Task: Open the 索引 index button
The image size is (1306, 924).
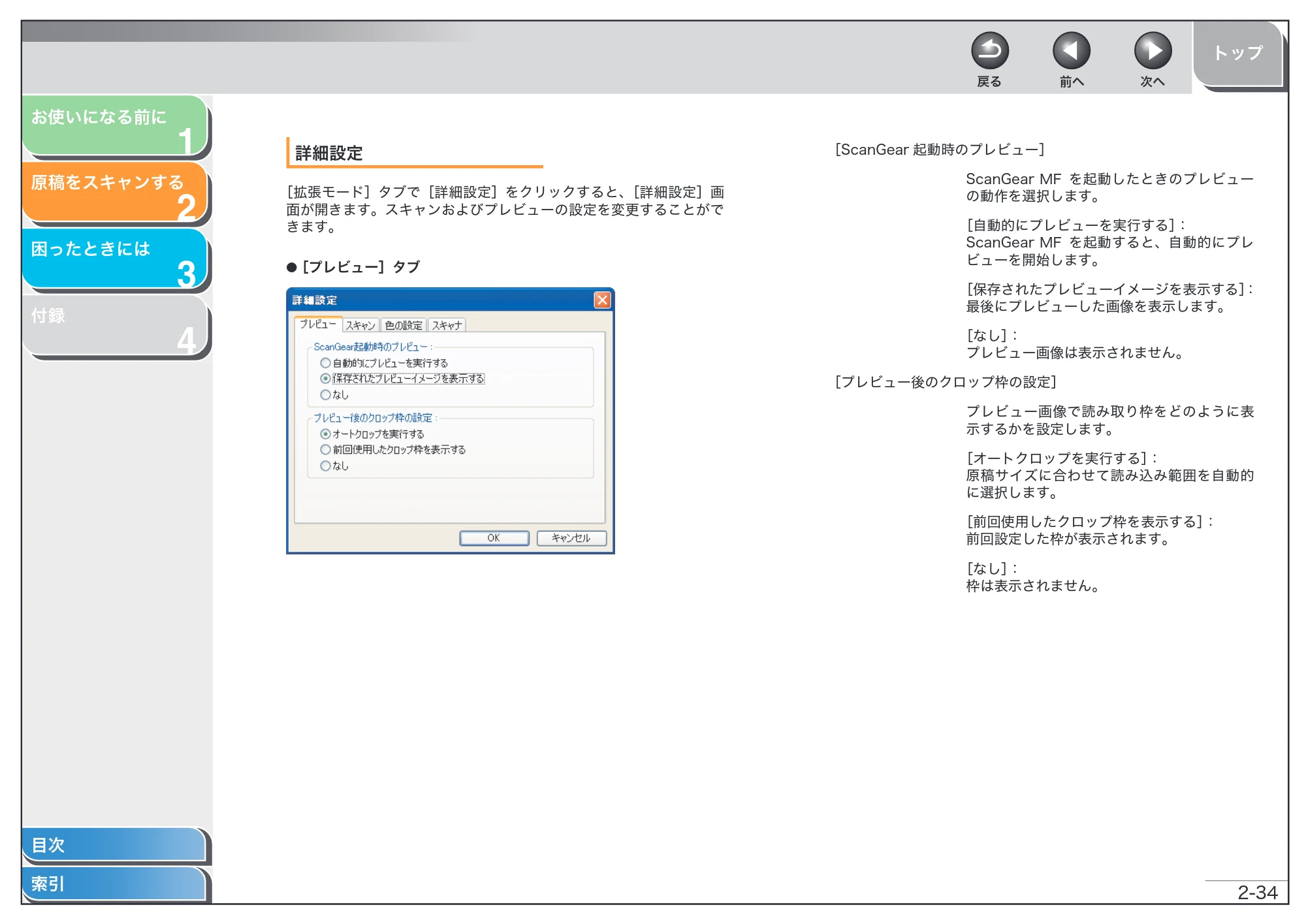Action: click(114, 884)
